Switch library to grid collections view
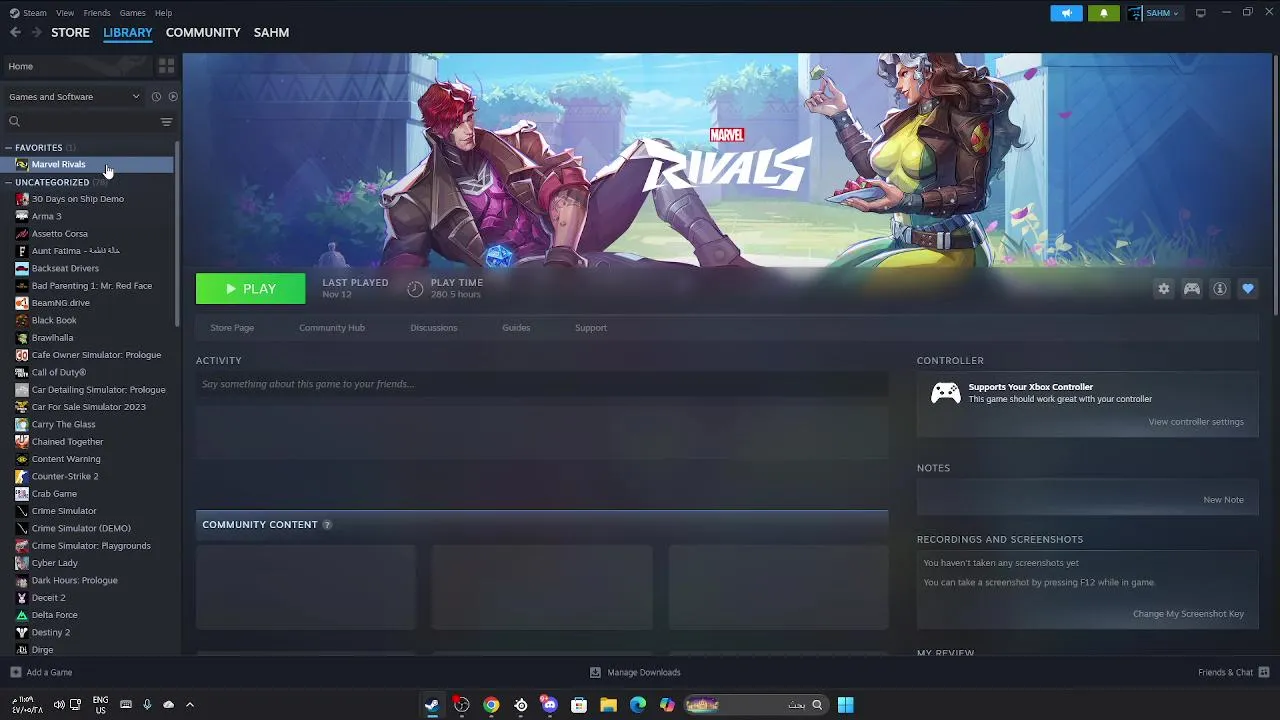This screenshot has width=1280, height=720. click(x=166, y=66)
